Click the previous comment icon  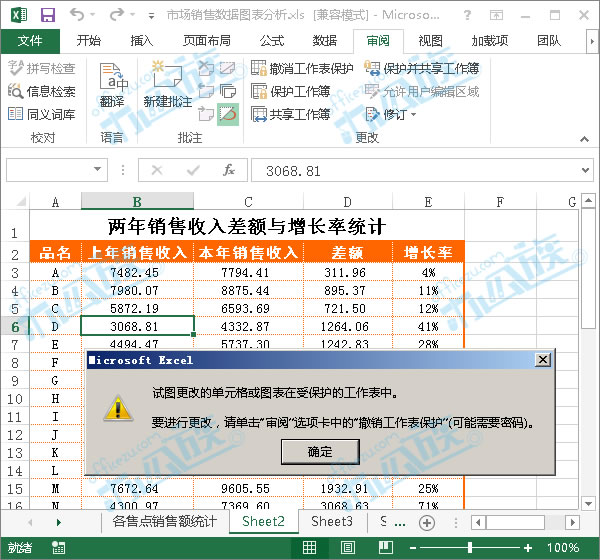pos(206,91)
